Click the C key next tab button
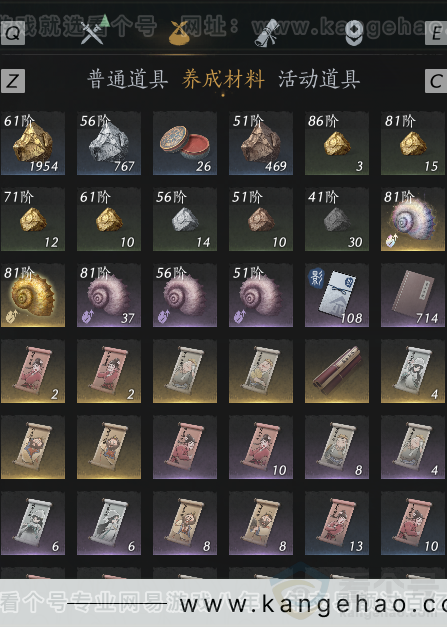Viewport: 447px width, 628px height. point(436,81)
